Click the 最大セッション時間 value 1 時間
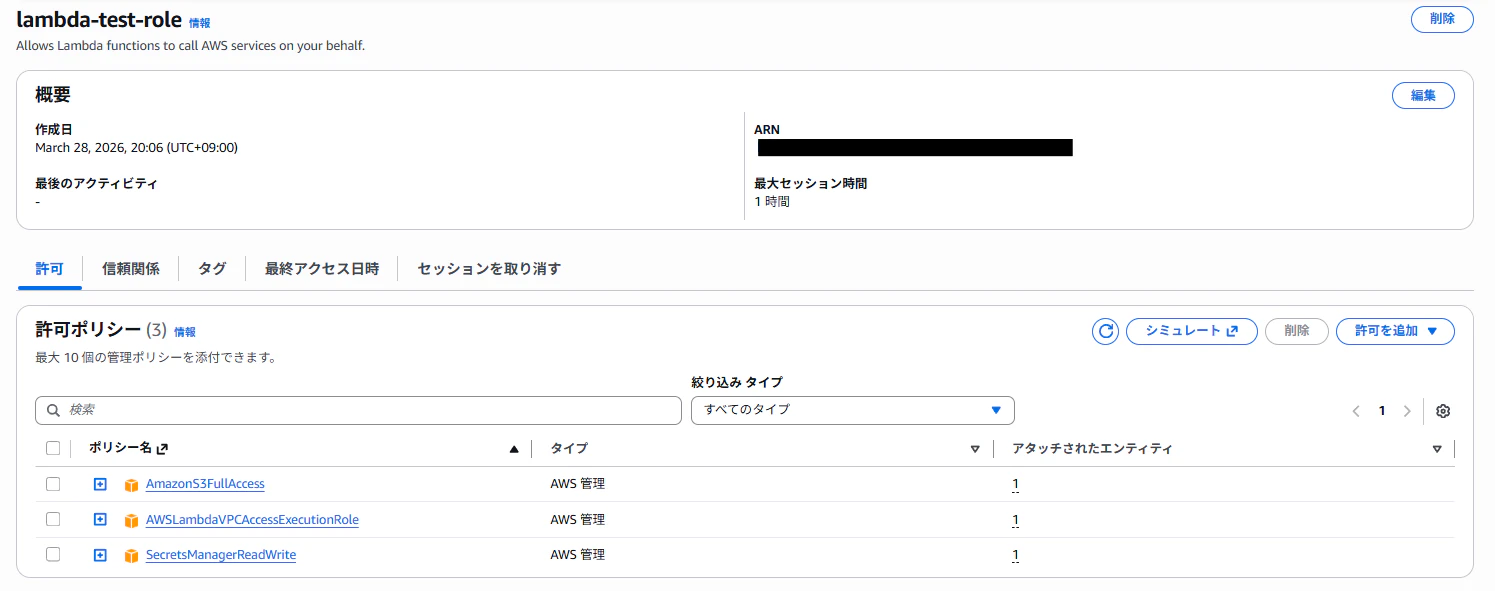Image resolution: width=1495 pixels, height=591 pixels. 772,202
